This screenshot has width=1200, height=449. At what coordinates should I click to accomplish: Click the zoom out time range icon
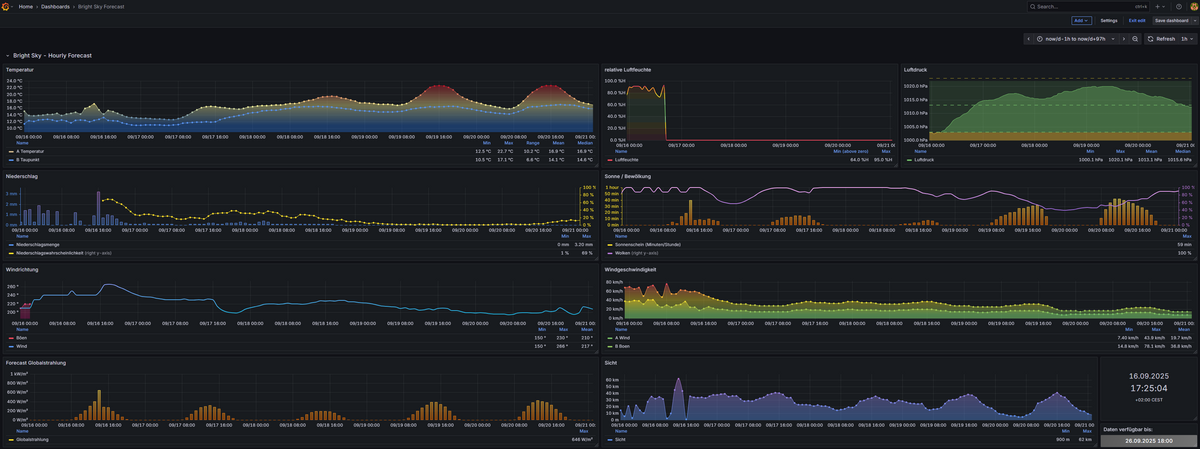pyautogui.click(x=1135, y=38)
